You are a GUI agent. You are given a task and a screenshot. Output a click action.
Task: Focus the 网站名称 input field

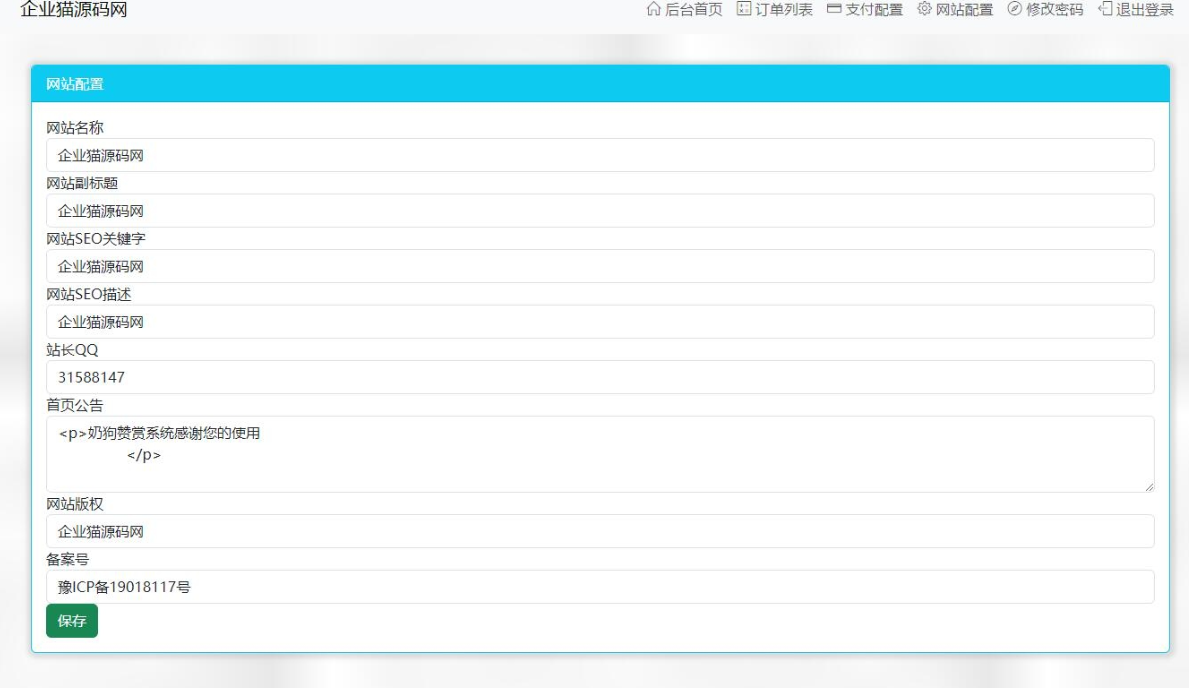pos(600,155)
